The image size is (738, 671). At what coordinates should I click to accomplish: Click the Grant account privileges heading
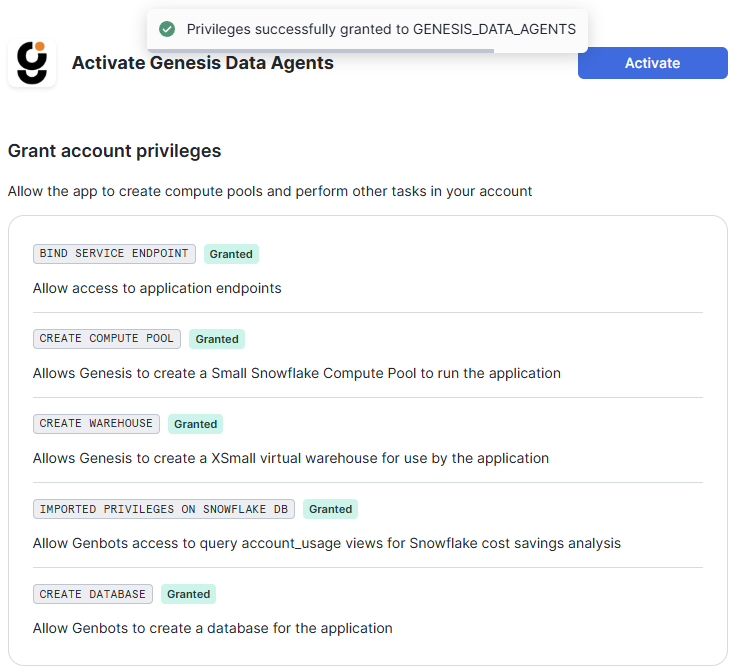coord(114,151)
